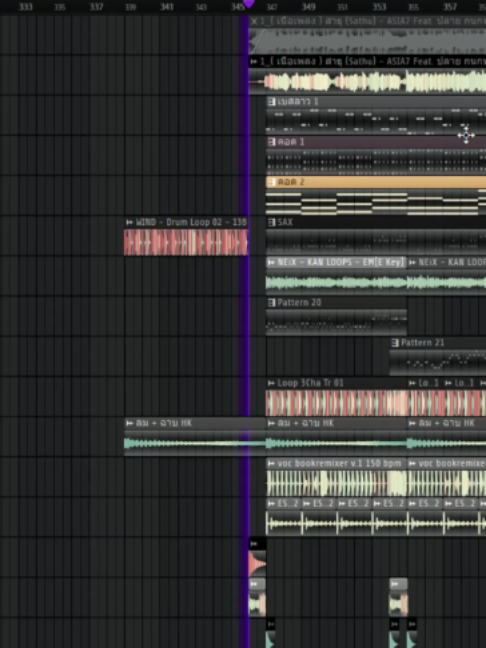Jump to bar 357 on the timeline ruler

450,7
